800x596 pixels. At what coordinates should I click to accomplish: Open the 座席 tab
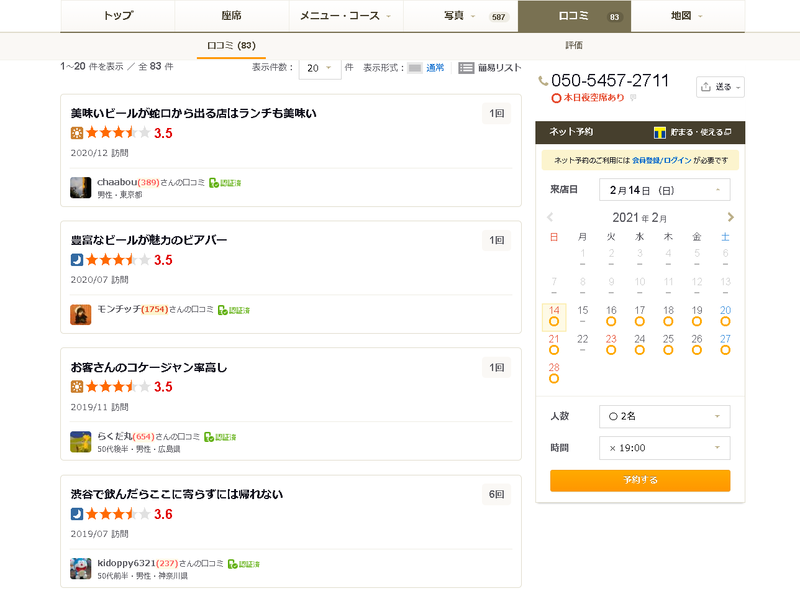coord(232,16)
